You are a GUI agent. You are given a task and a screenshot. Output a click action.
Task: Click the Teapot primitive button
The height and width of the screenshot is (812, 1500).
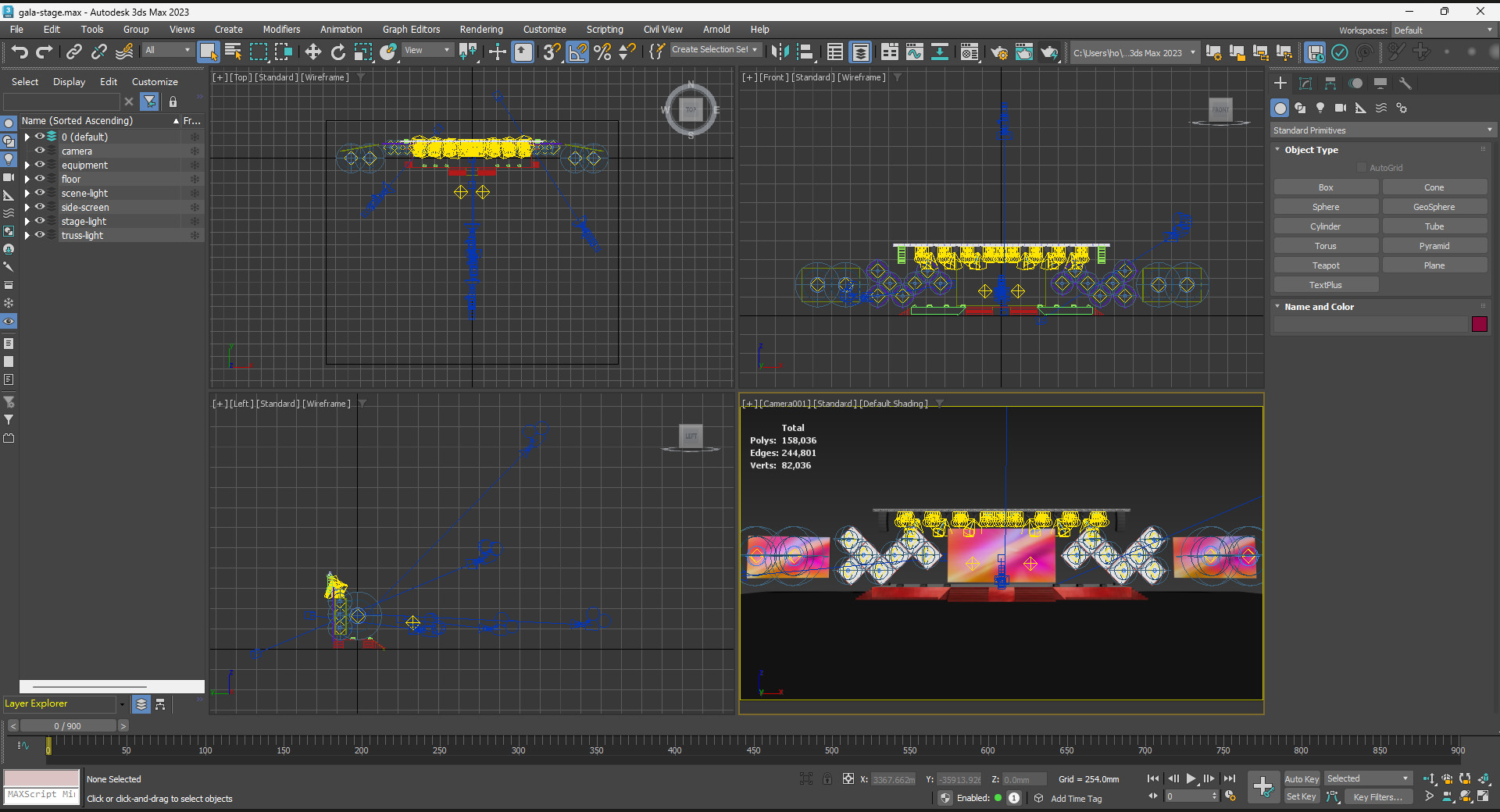click(1325, 265)
